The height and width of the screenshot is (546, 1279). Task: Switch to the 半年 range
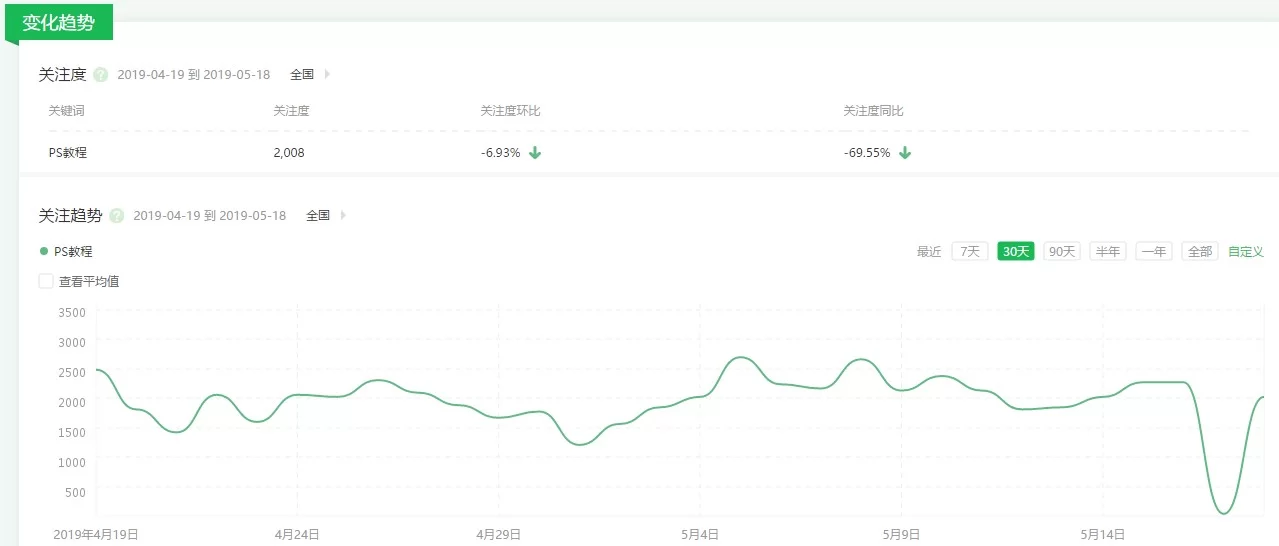(x=1108, y=251)
